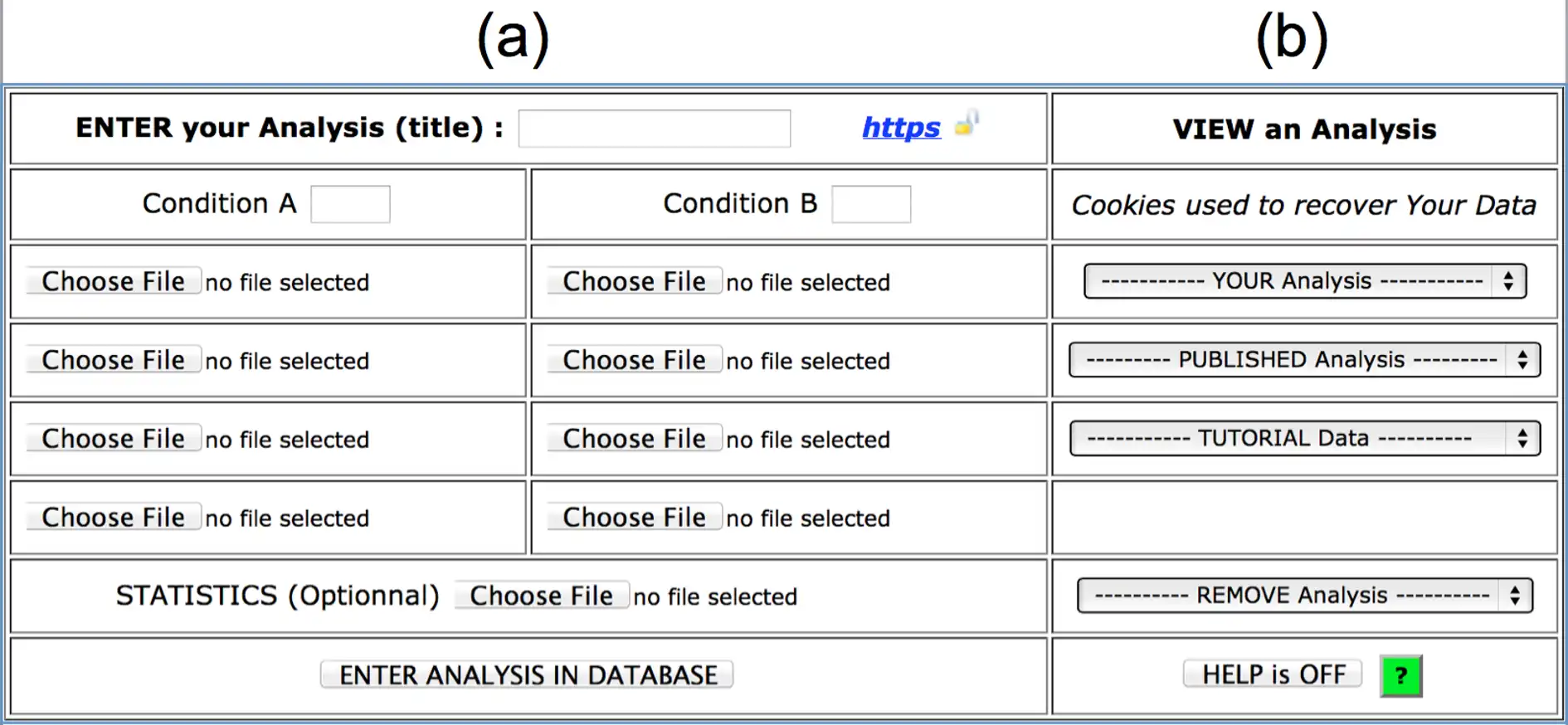
Task: Choose the first file for Condition A
Action: point(114,281)
